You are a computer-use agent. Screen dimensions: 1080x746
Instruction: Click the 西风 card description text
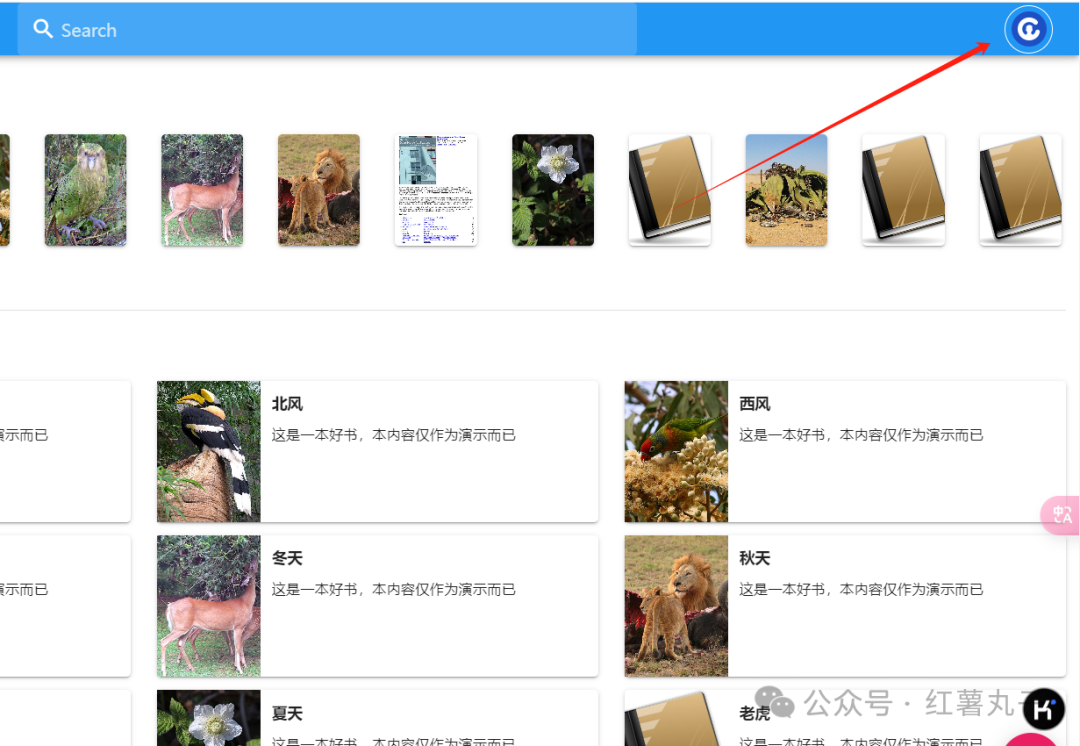click(x=861, y=435)
